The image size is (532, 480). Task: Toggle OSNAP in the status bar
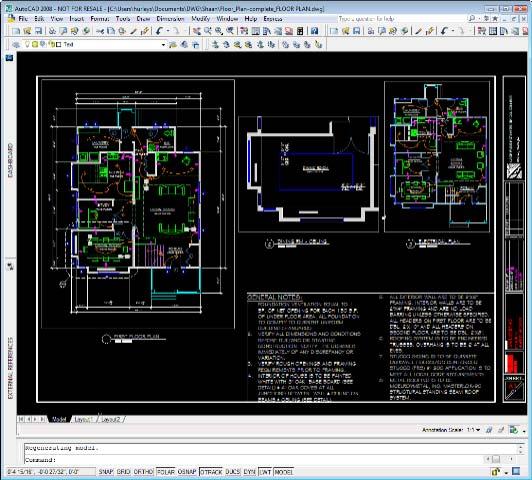click(x=187, y=472)
